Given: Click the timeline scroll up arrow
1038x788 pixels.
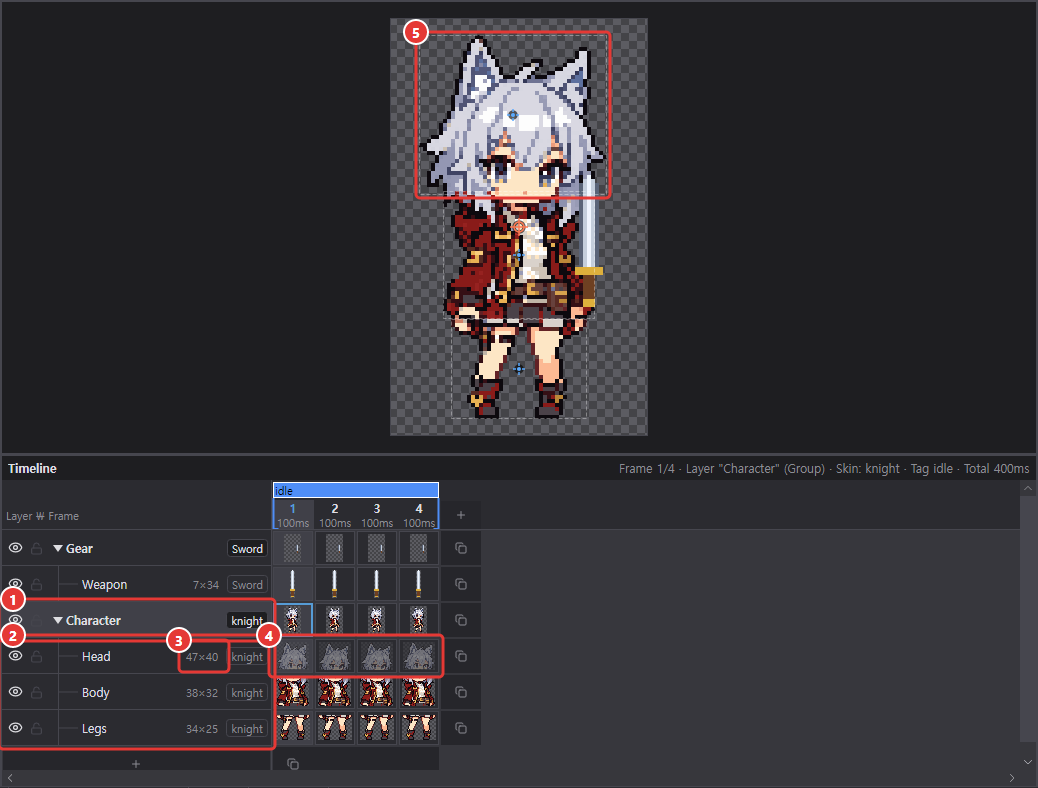Looking at the screenshot, I should tap(1027, 488).
